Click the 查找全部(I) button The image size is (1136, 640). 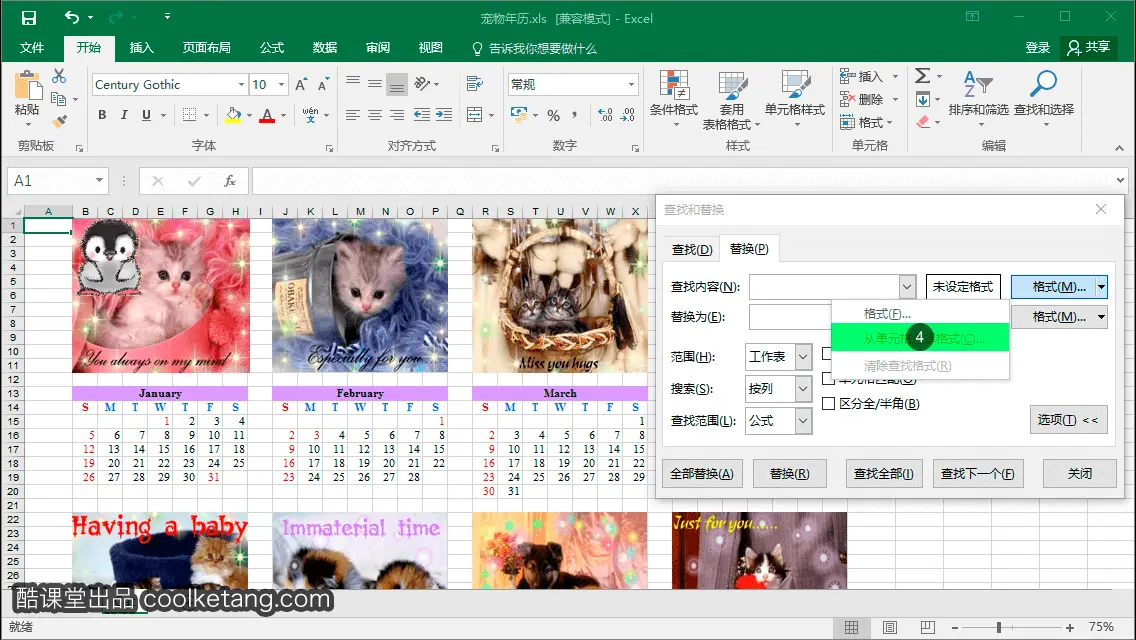point(883,473)
